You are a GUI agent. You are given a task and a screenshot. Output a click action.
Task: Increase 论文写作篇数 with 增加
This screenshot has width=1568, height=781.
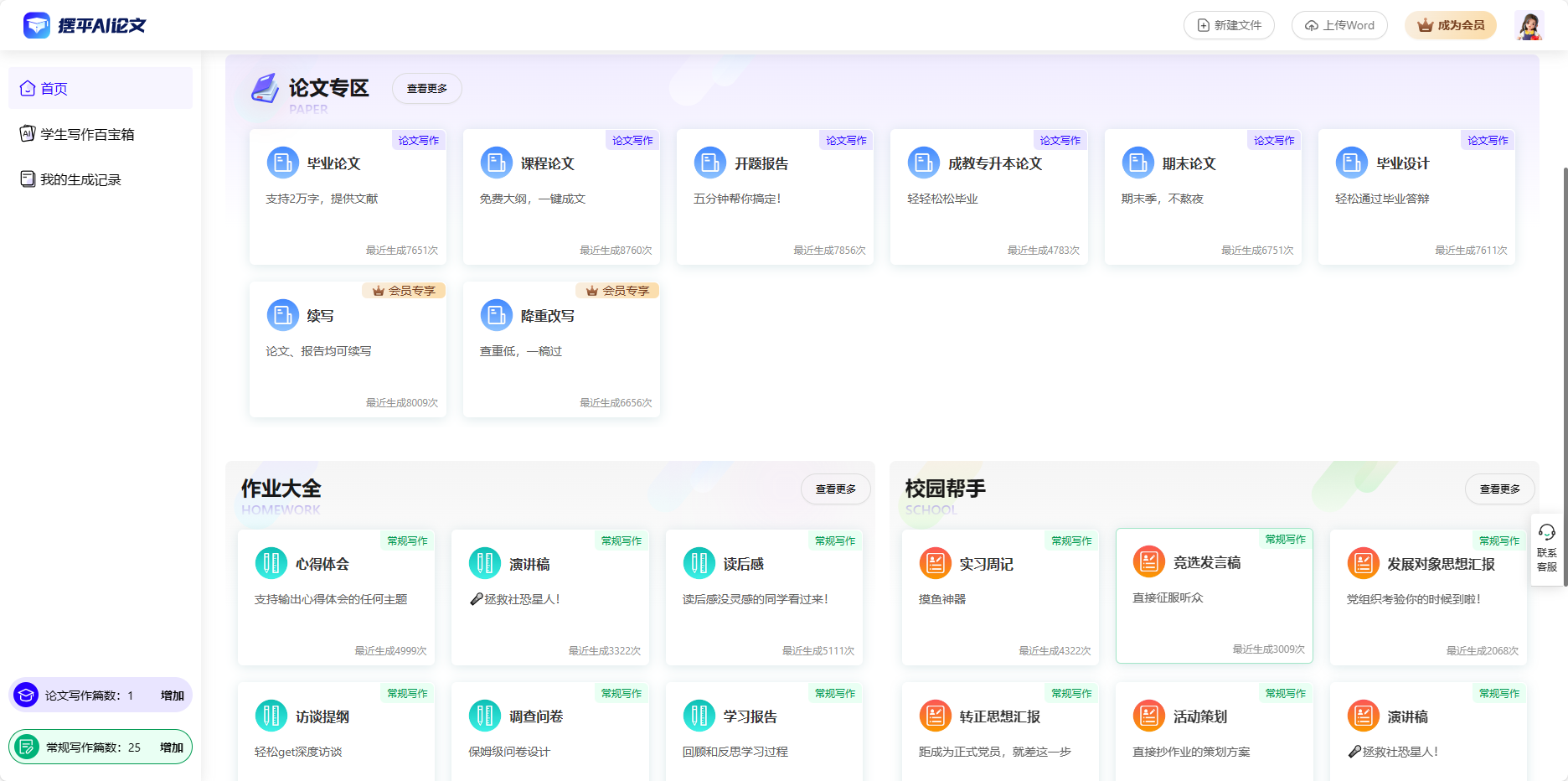point(173,696)
